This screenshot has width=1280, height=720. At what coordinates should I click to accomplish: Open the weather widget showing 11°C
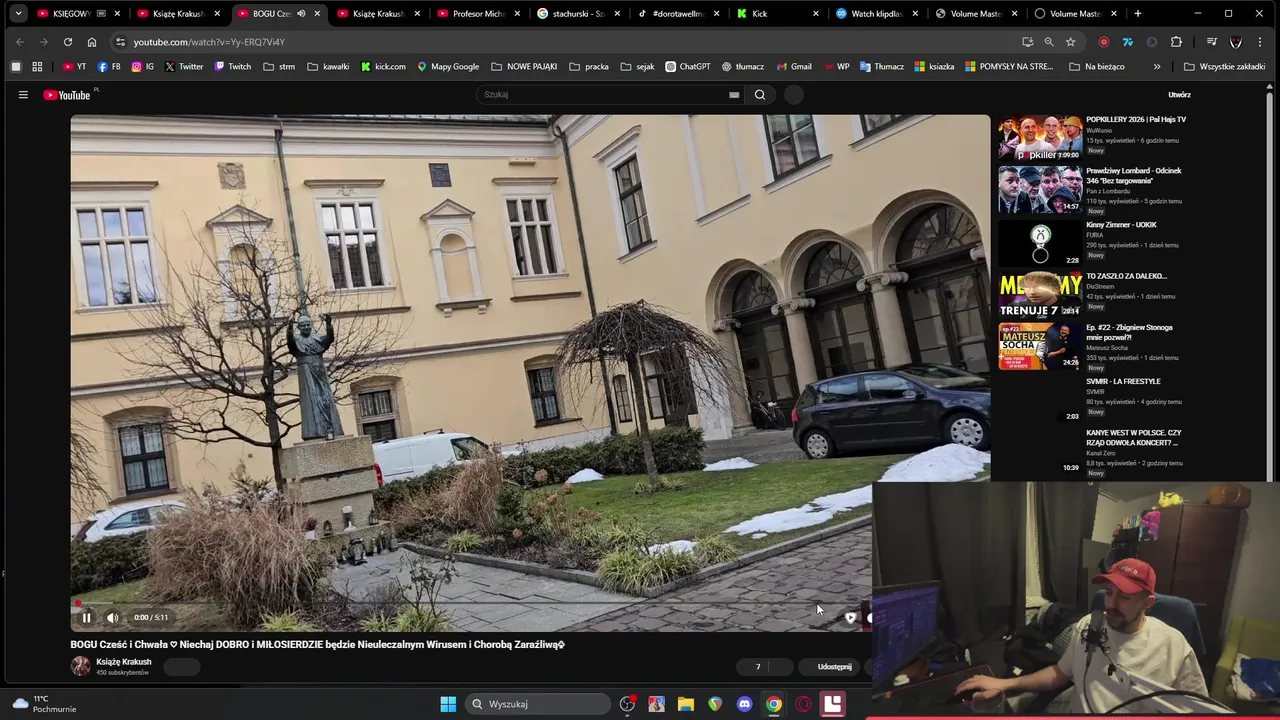(42, 704)
